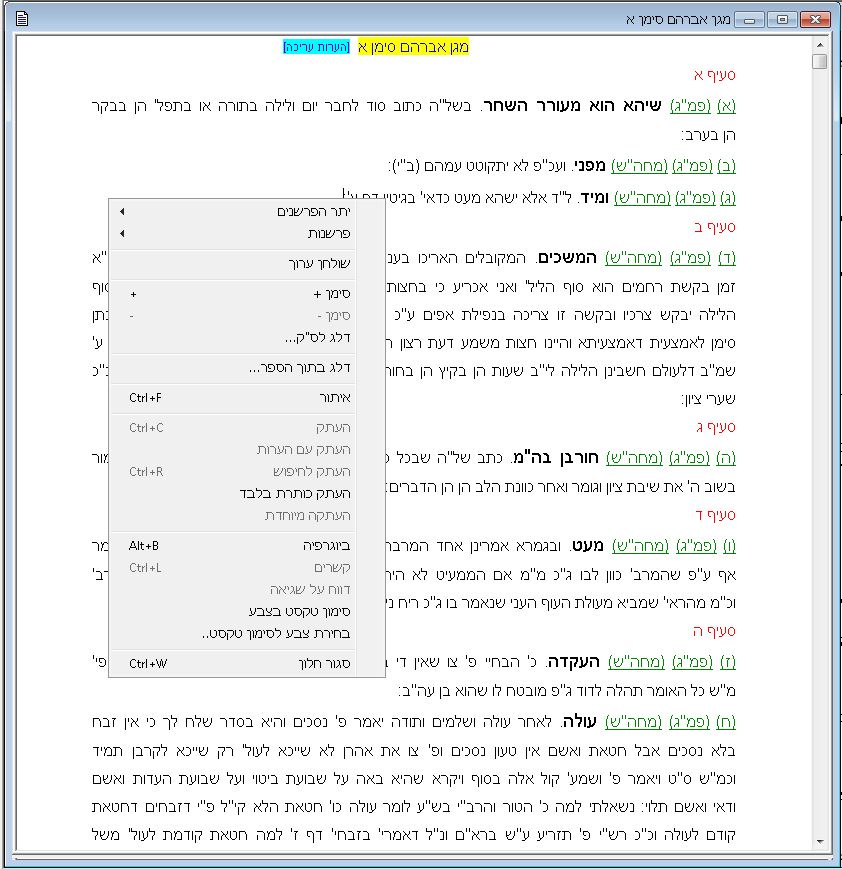Click the red סעיף ג heading

(716, 427)
